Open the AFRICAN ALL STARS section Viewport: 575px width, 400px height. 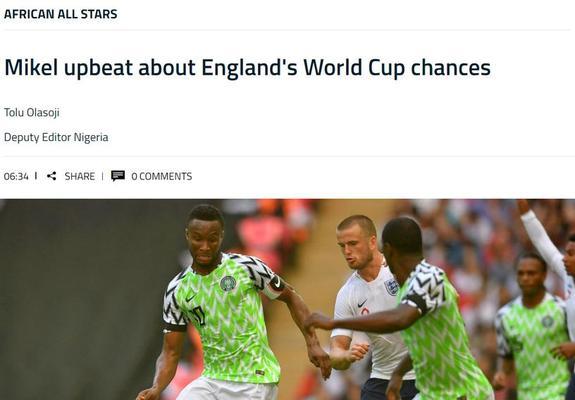click(x=61, y=14)
